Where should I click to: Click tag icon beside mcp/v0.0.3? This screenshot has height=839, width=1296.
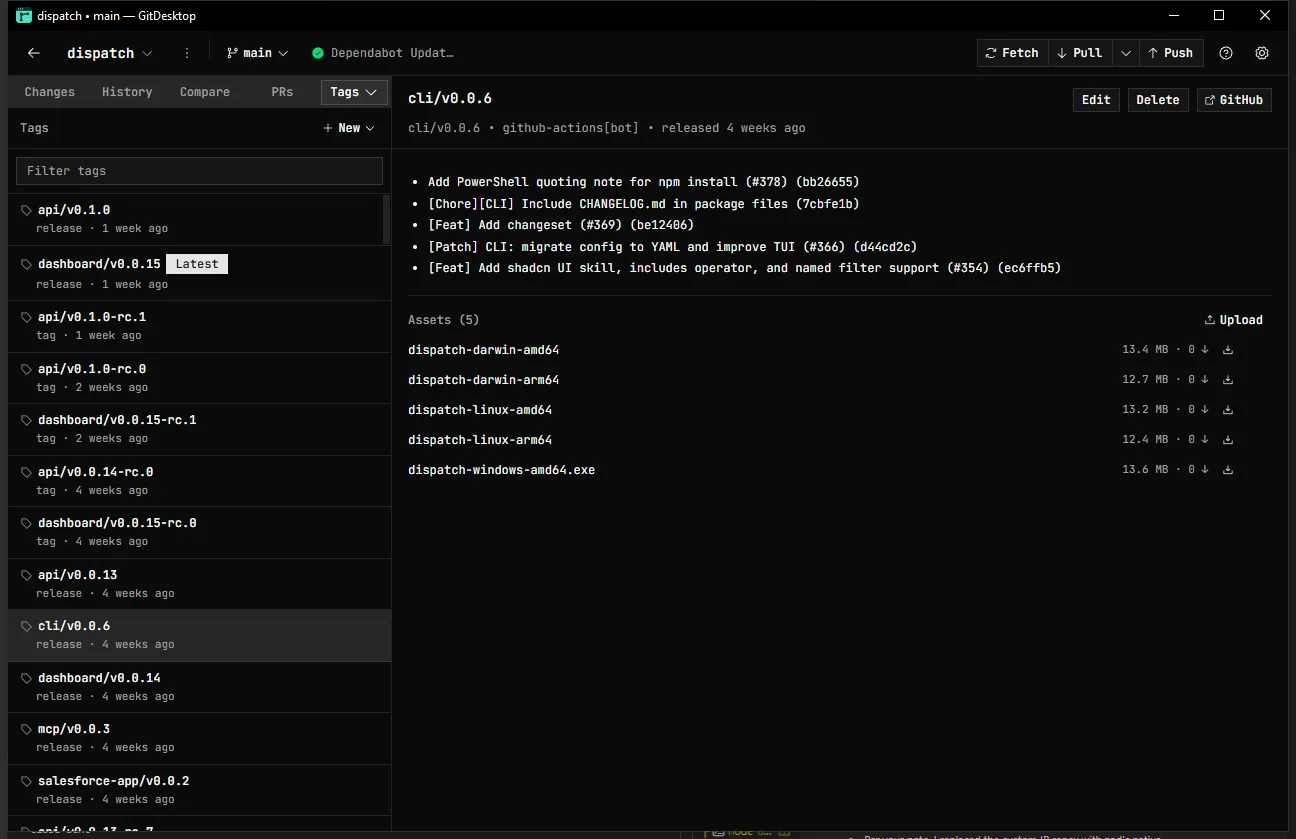[x=27, y=729]
